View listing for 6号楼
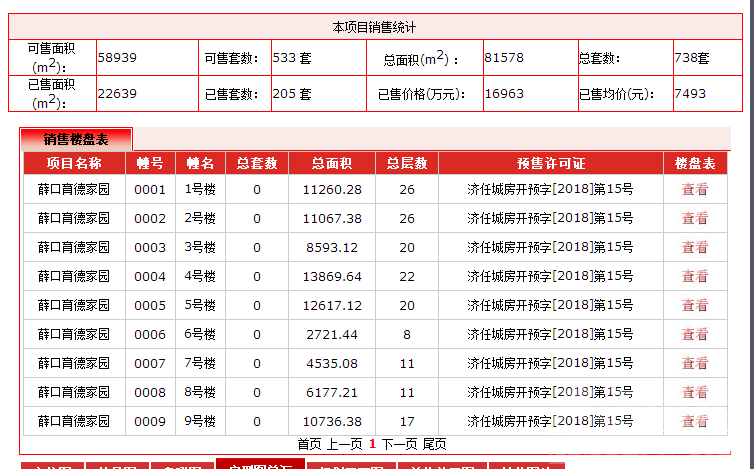This screenshot has width=754, height=469. coord(695,334)
